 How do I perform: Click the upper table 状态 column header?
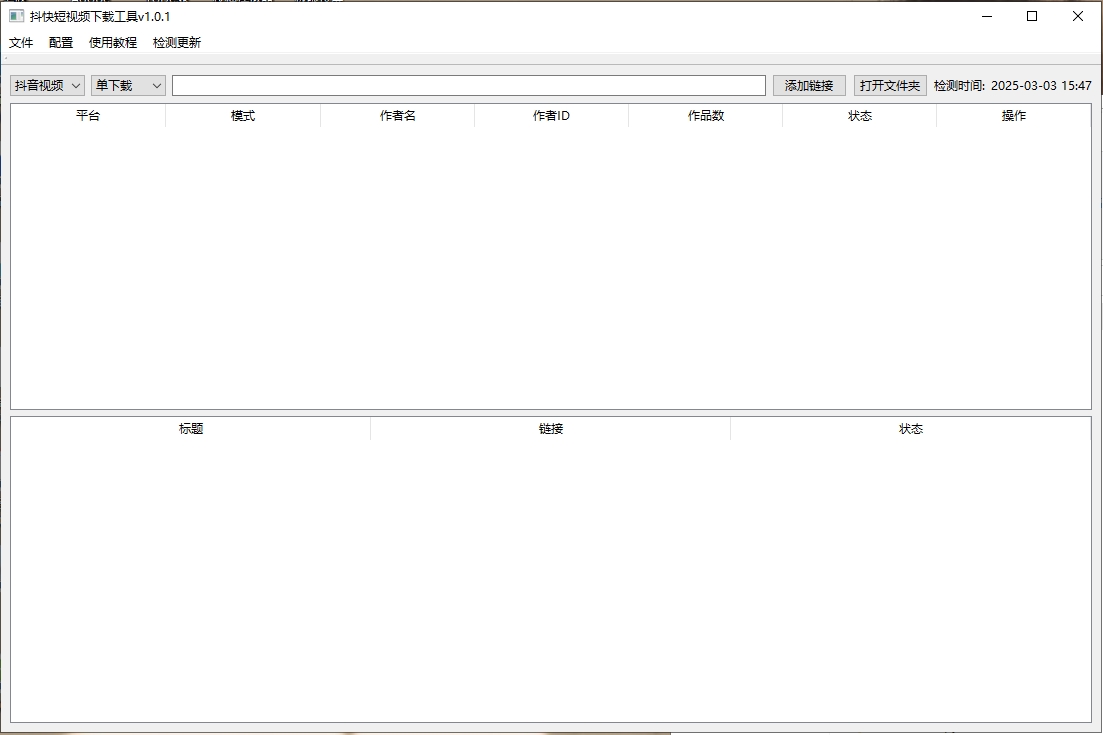coord(860,115)
